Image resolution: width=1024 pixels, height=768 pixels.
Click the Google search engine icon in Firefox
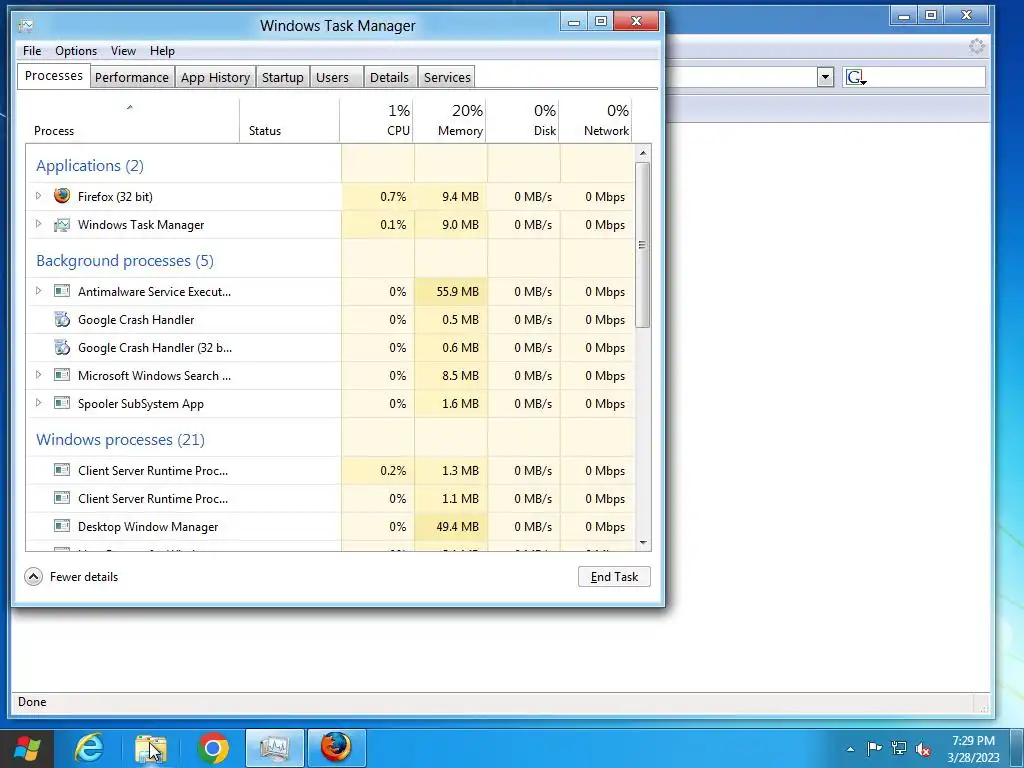[855, 78]
